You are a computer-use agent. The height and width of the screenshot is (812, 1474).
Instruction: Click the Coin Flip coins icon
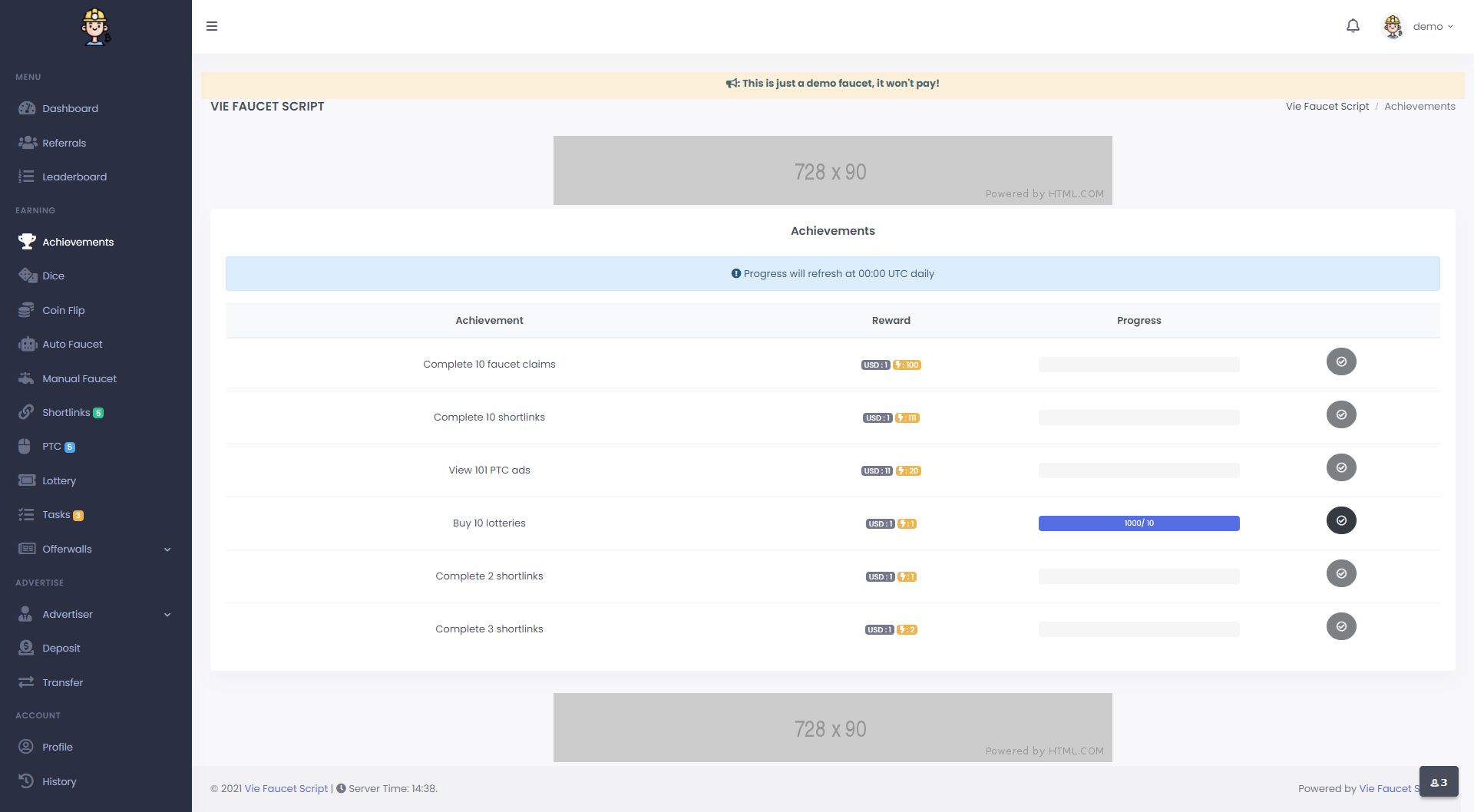(27, 310)
